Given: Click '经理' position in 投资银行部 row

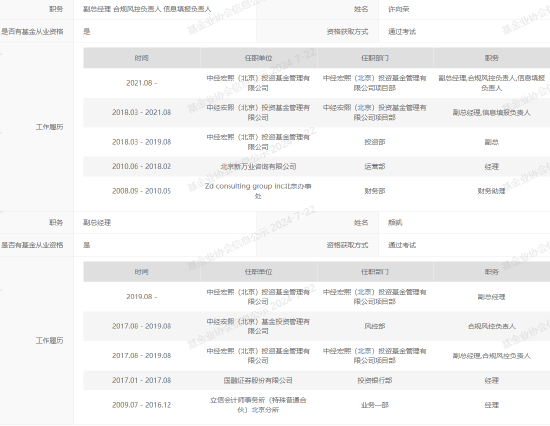Looking at the screenshot, I should click(x=491, y=380).
